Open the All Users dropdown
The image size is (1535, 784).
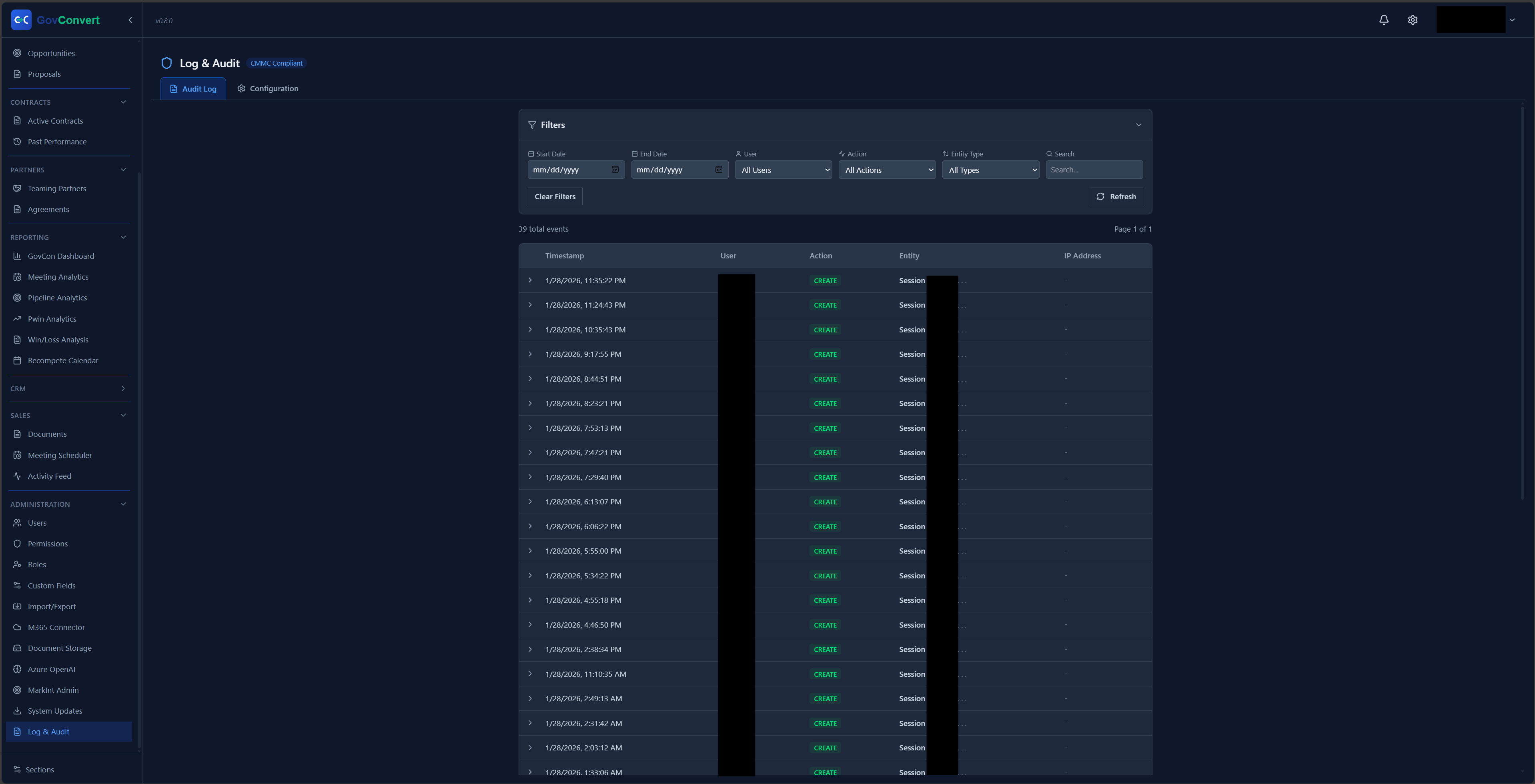point(783,170)
